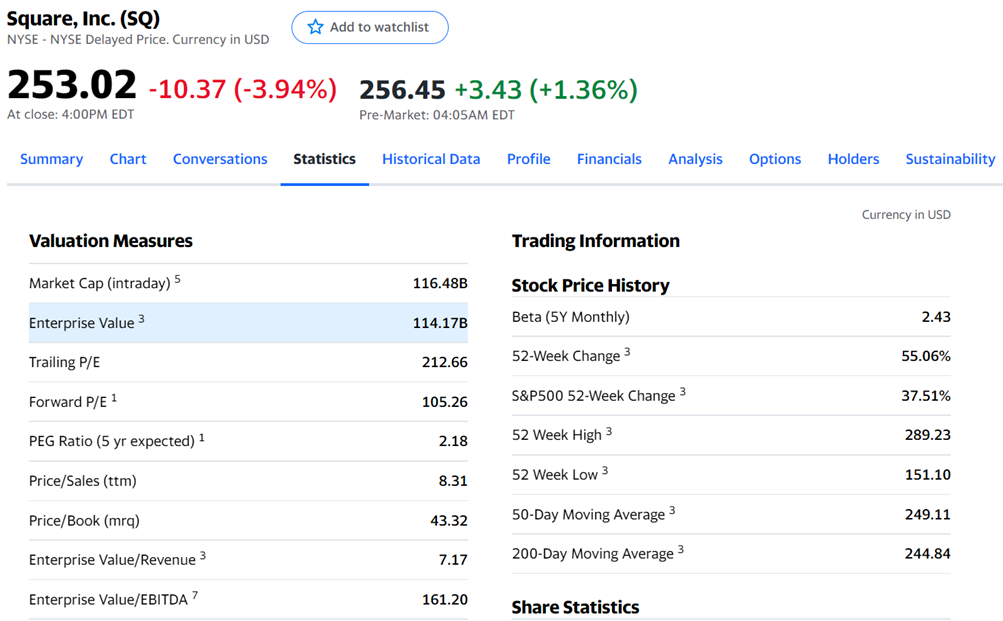The width and height of the screenshot is (1003, 621).
Task: Click 52 Week High value 289.23
Action: coord(928,435)
